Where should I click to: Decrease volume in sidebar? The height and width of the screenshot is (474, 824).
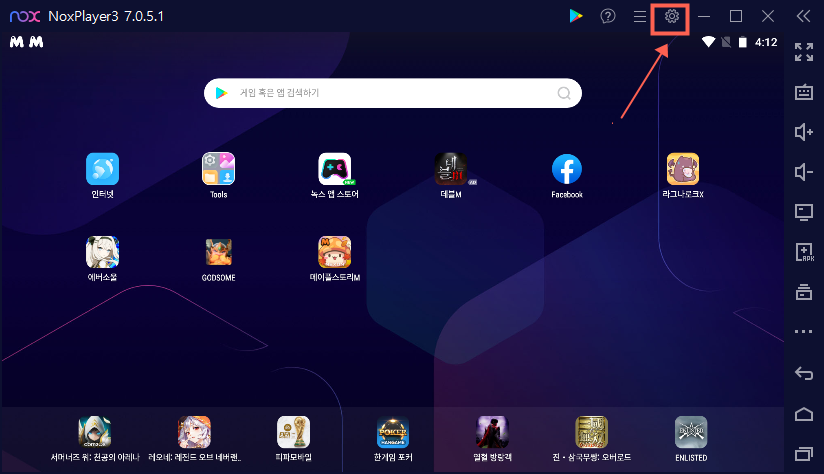804,172
